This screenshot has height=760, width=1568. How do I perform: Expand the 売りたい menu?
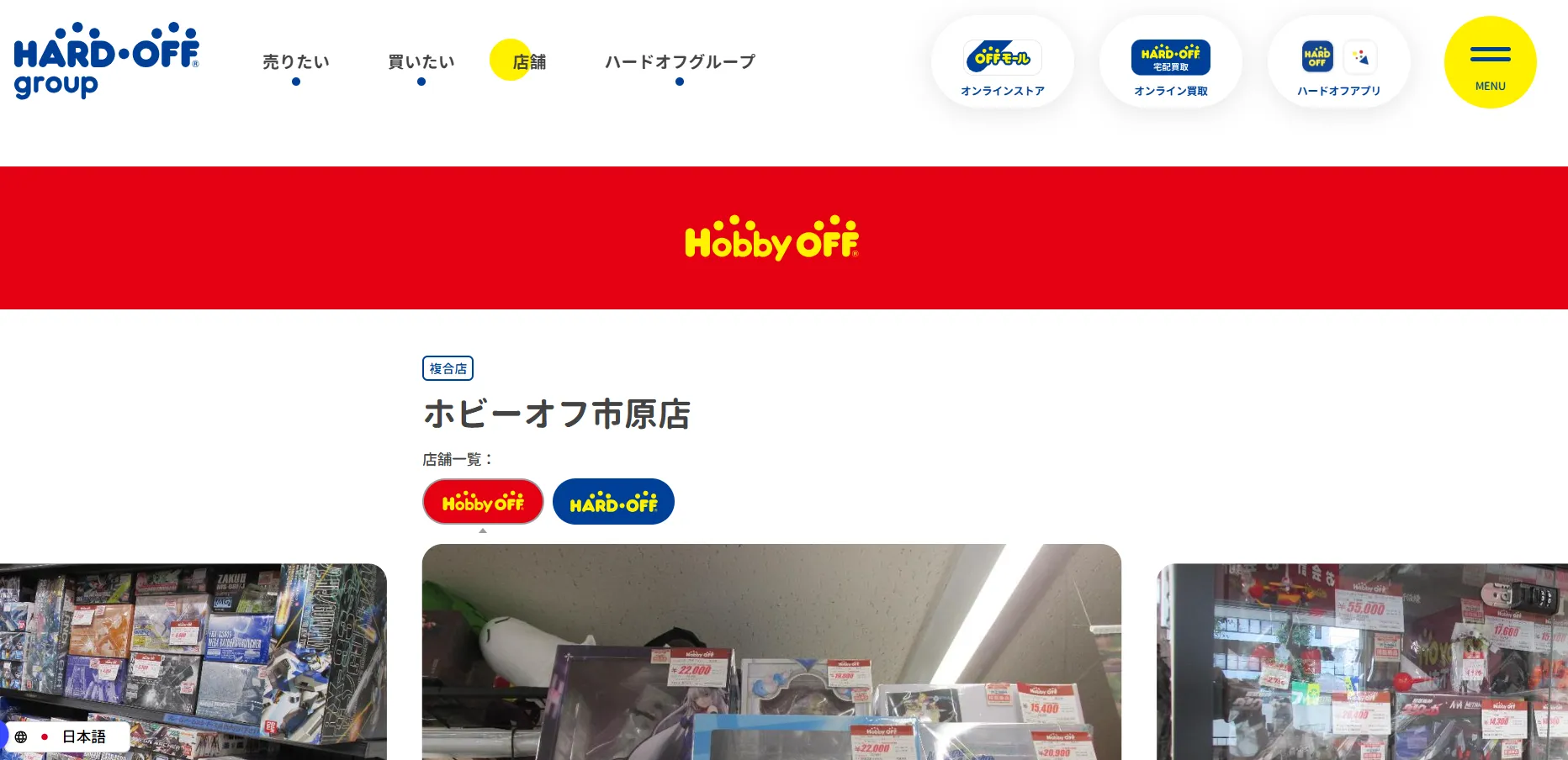click(x=296, y=62)
